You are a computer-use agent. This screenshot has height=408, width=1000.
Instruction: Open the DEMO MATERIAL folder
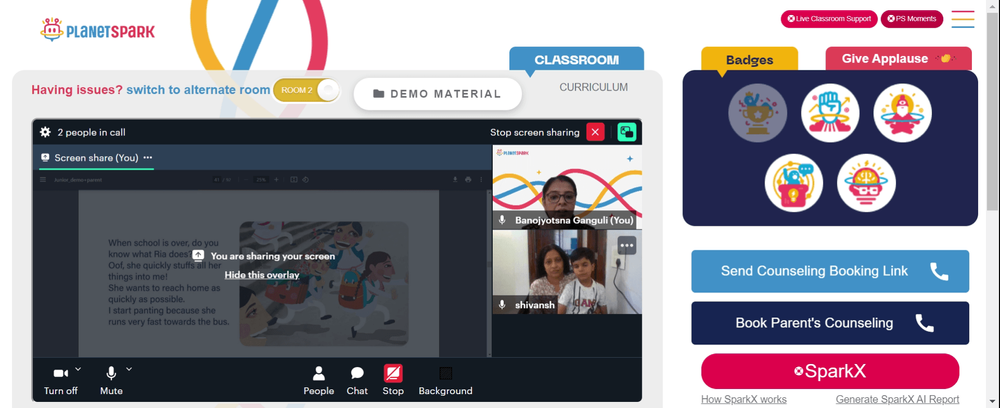[x=438, y=94]
